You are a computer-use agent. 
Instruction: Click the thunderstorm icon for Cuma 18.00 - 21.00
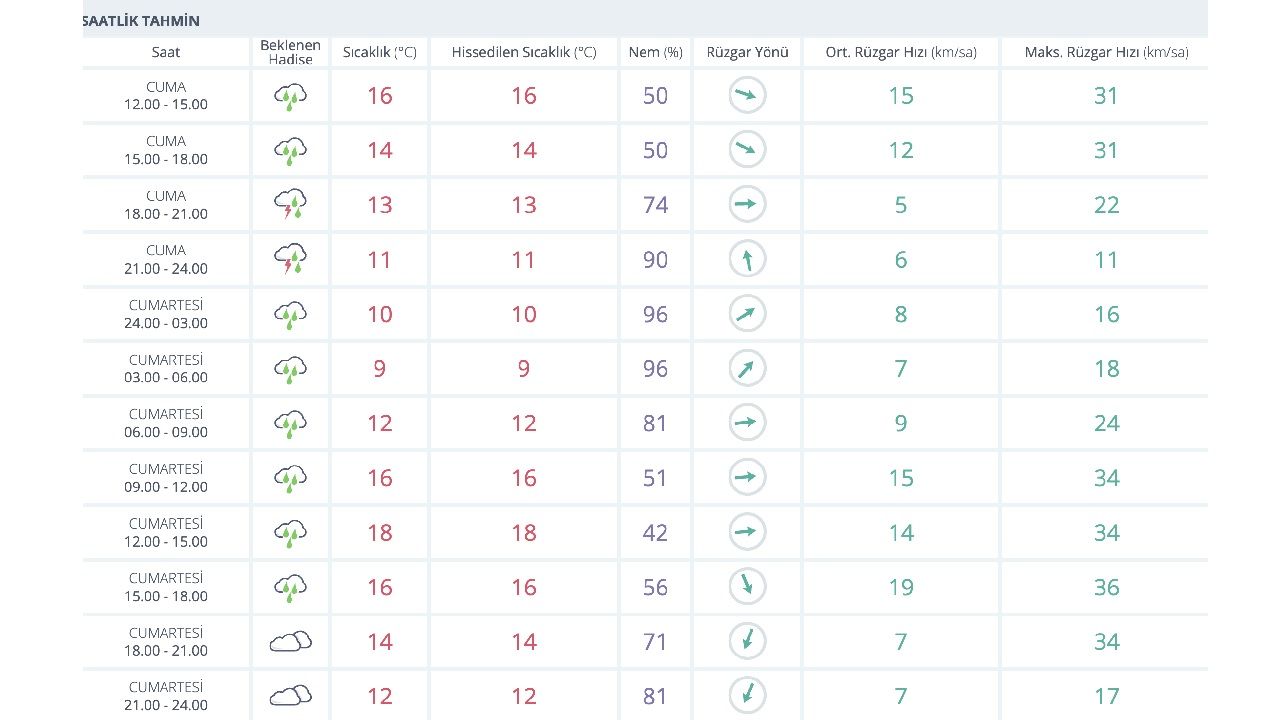coord(290,205)
